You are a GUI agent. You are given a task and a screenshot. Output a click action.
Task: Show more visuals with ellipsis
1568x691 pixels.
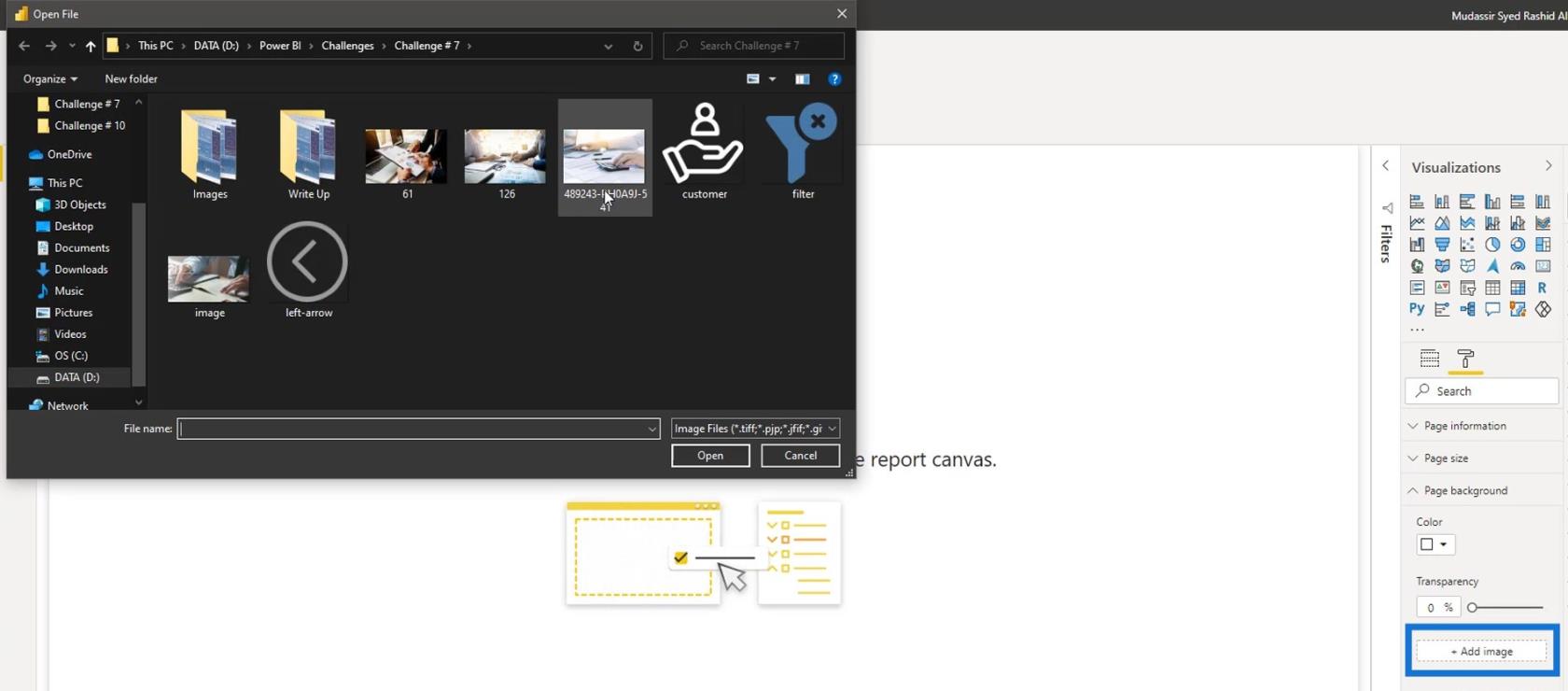point(1417,330)
